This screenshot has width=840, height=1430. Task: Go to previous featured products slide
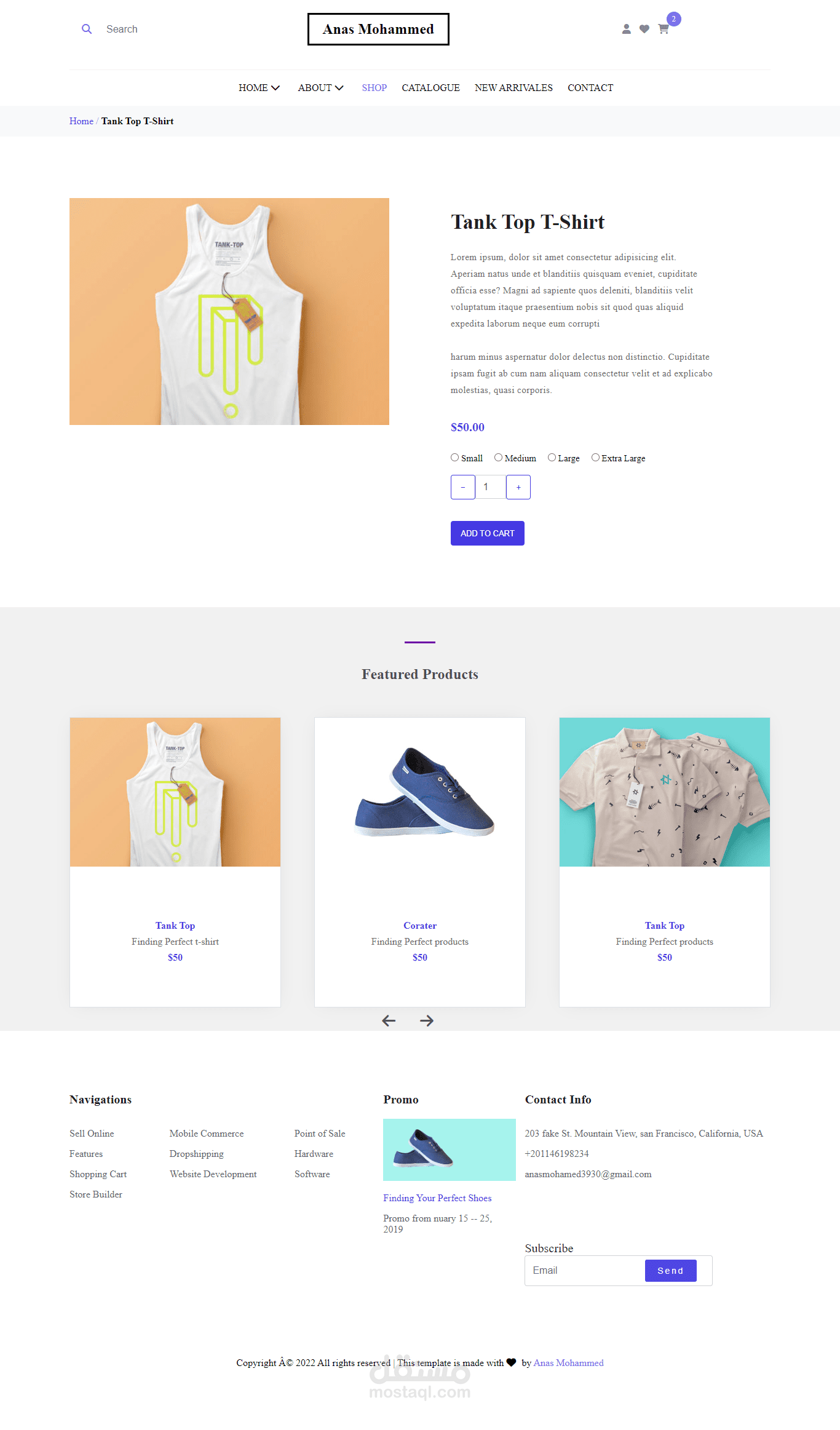point(389,1021)
